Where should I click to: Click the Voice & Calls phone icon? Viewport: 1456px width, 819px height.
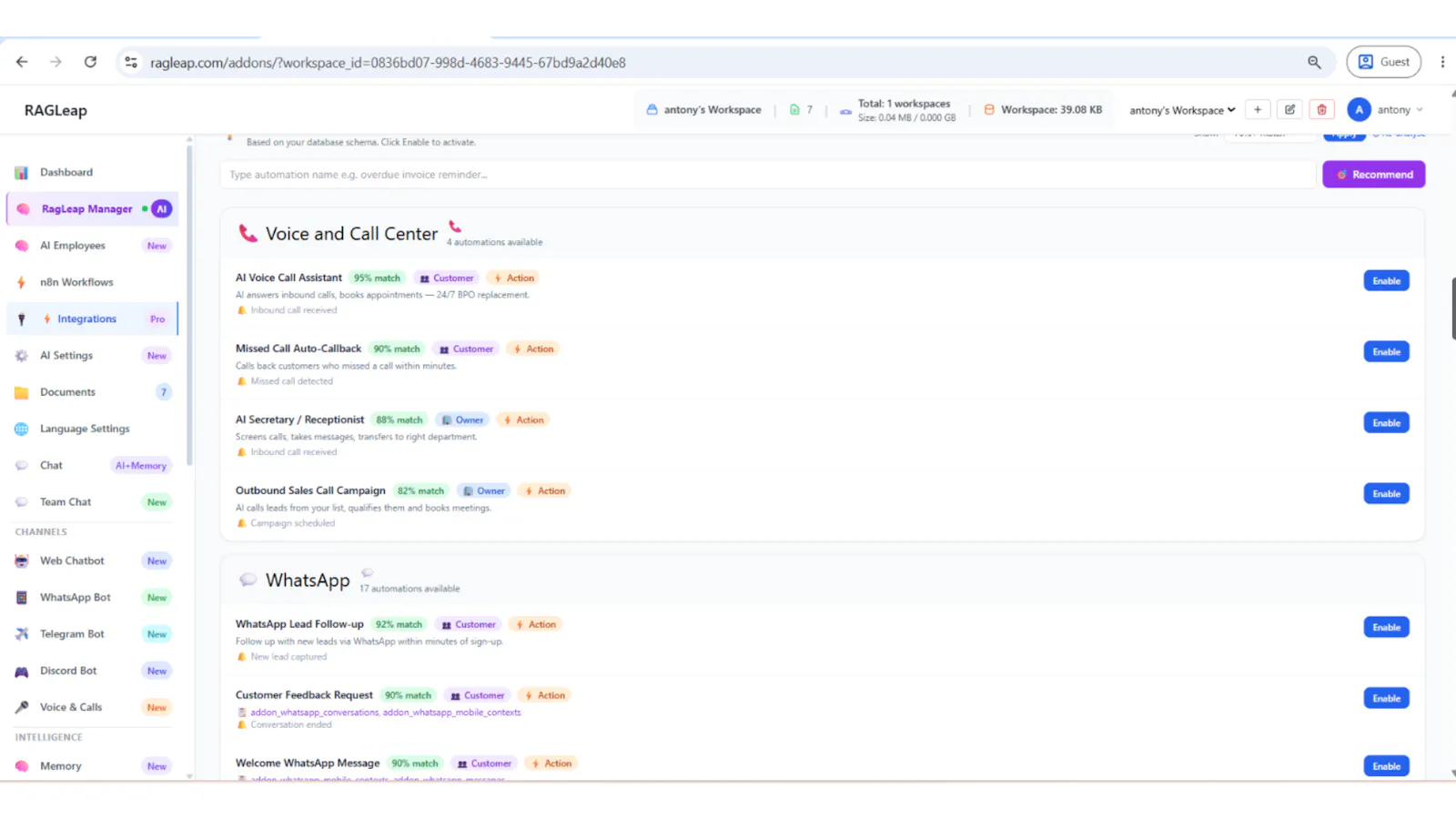click(22, 707)
